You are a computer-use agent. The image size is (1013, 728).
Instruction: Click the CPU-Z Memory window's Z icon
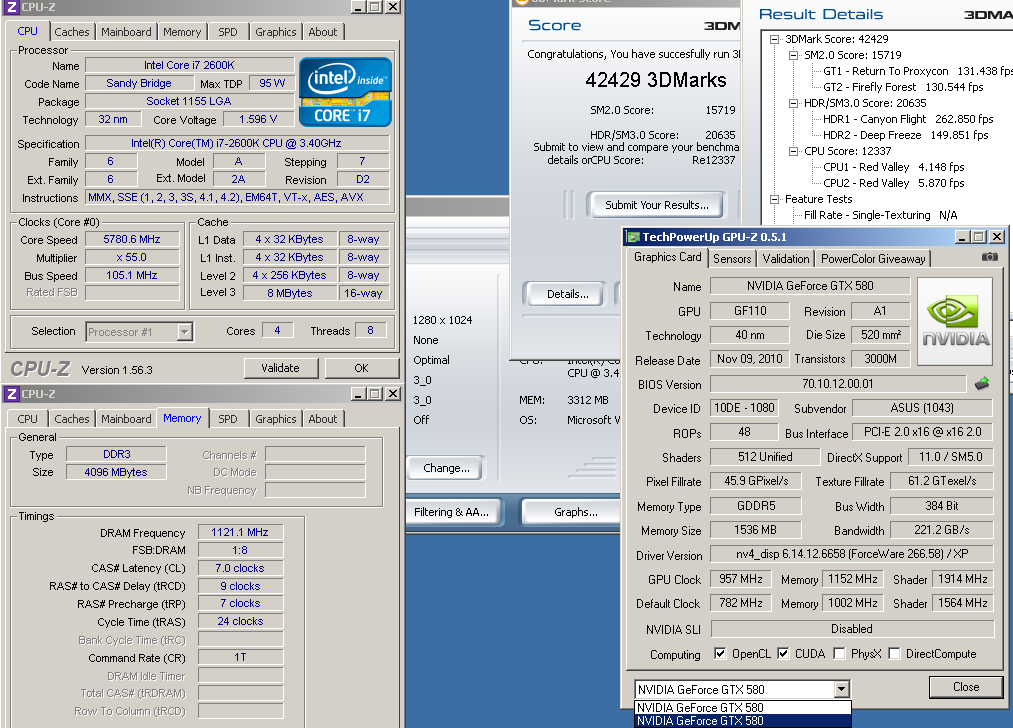coord(12,393)
